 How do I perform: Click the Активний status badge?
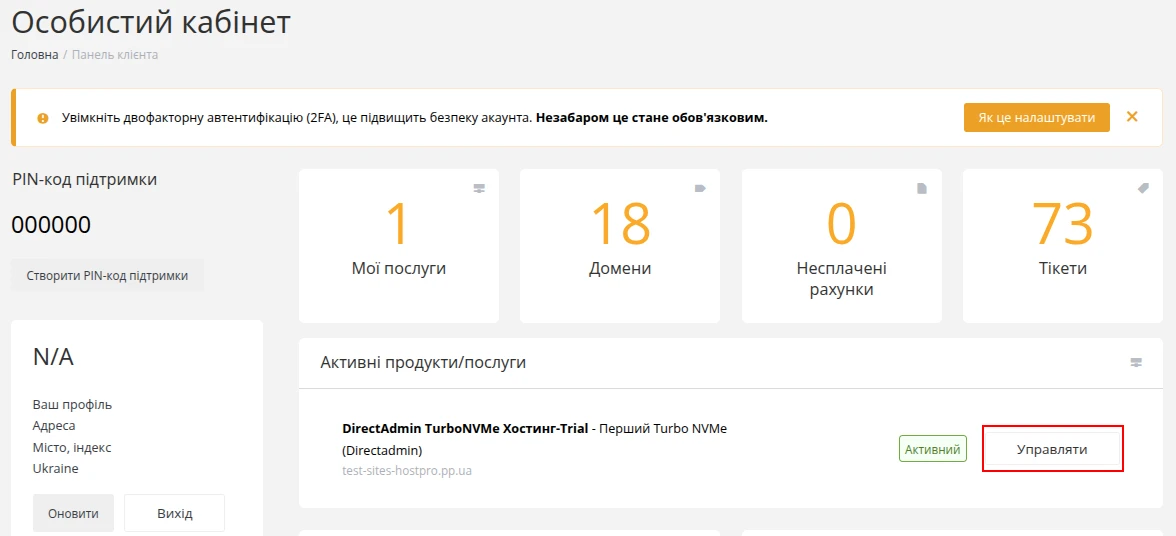click(x=933, y=450)
